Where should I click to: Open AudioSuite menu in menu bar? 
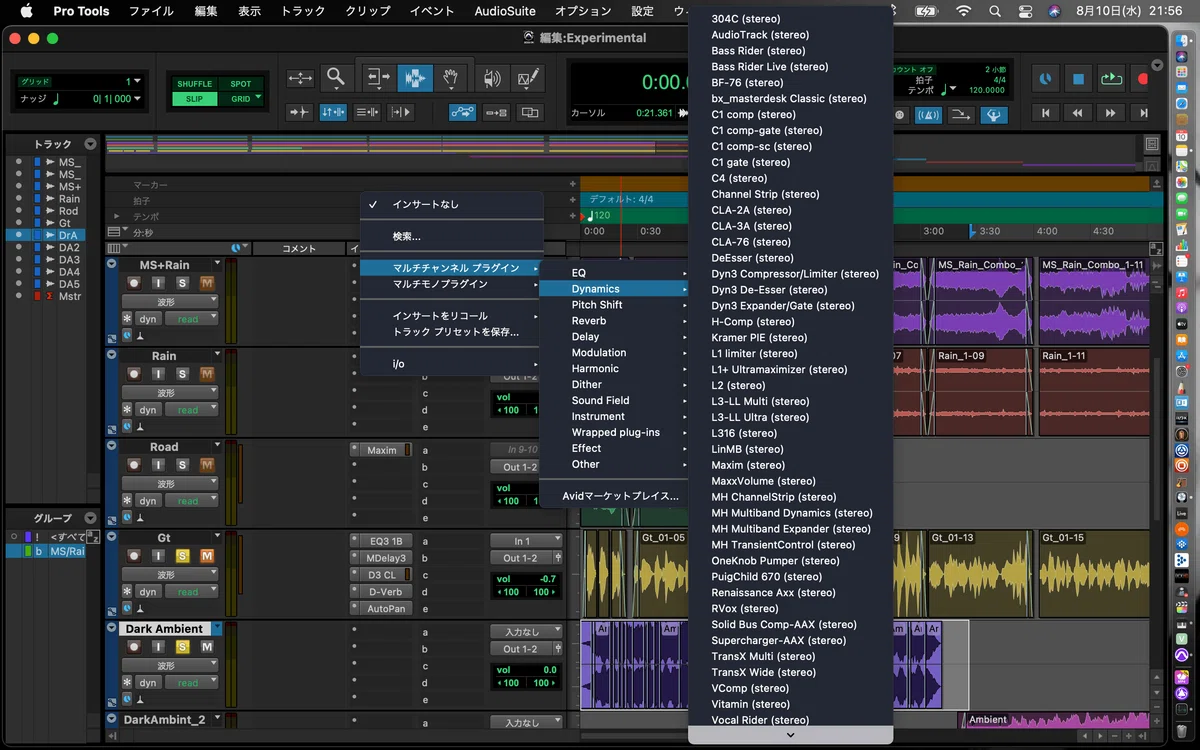point(505,11)
